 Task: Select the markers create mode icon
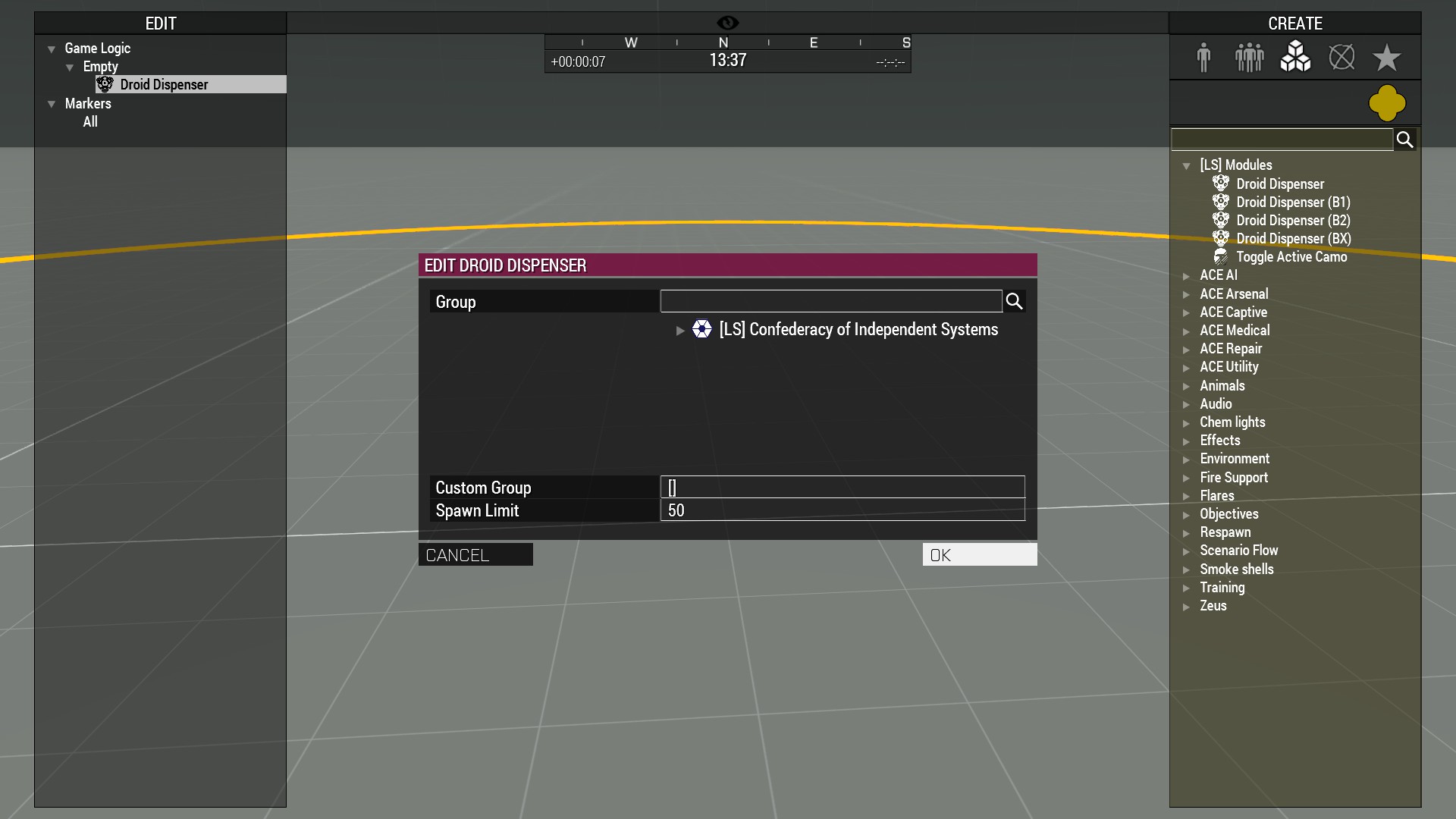1341,57
